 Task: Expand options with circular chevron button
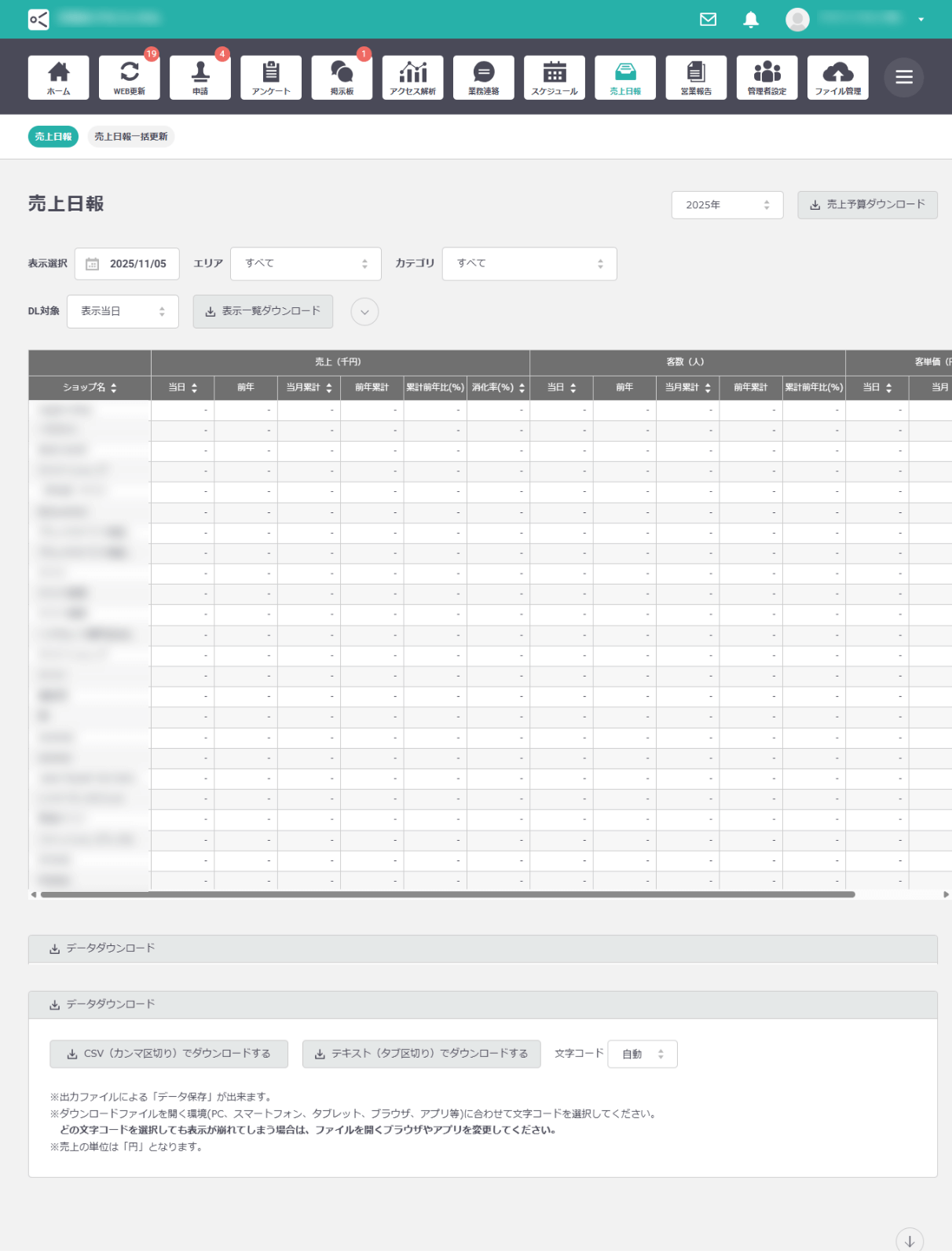[364, 312]
